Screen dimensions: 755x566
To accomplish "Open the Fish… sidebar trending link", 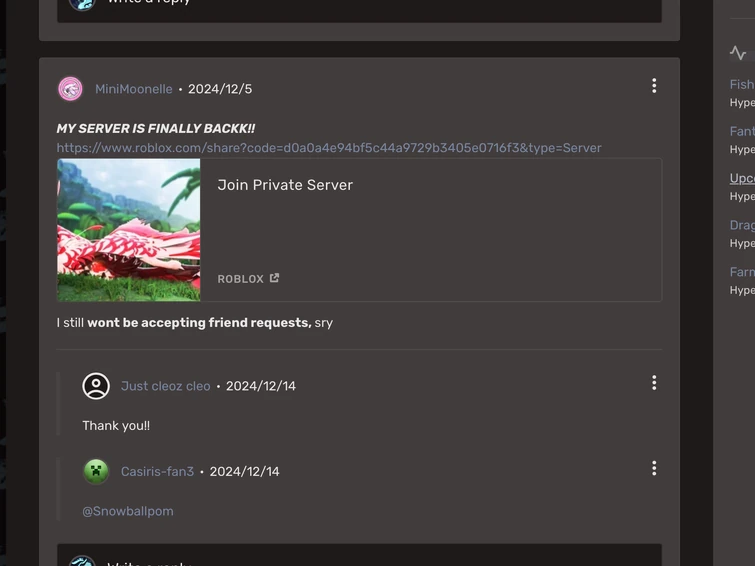I will pos(742,85).
